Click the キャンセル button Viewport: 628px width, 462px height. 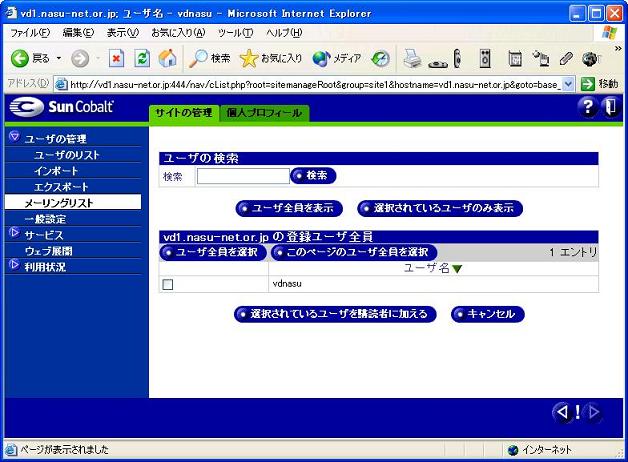point(488,314)
